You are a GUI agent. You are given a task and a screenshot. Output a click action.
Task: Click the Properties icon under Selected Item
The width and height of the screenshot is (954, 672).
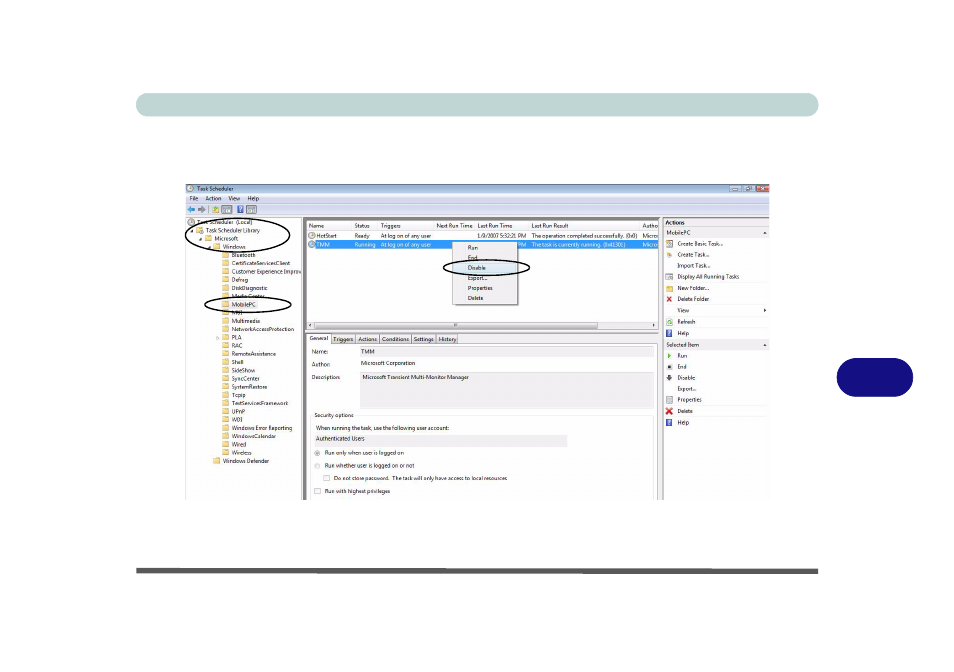click(669, 400)
